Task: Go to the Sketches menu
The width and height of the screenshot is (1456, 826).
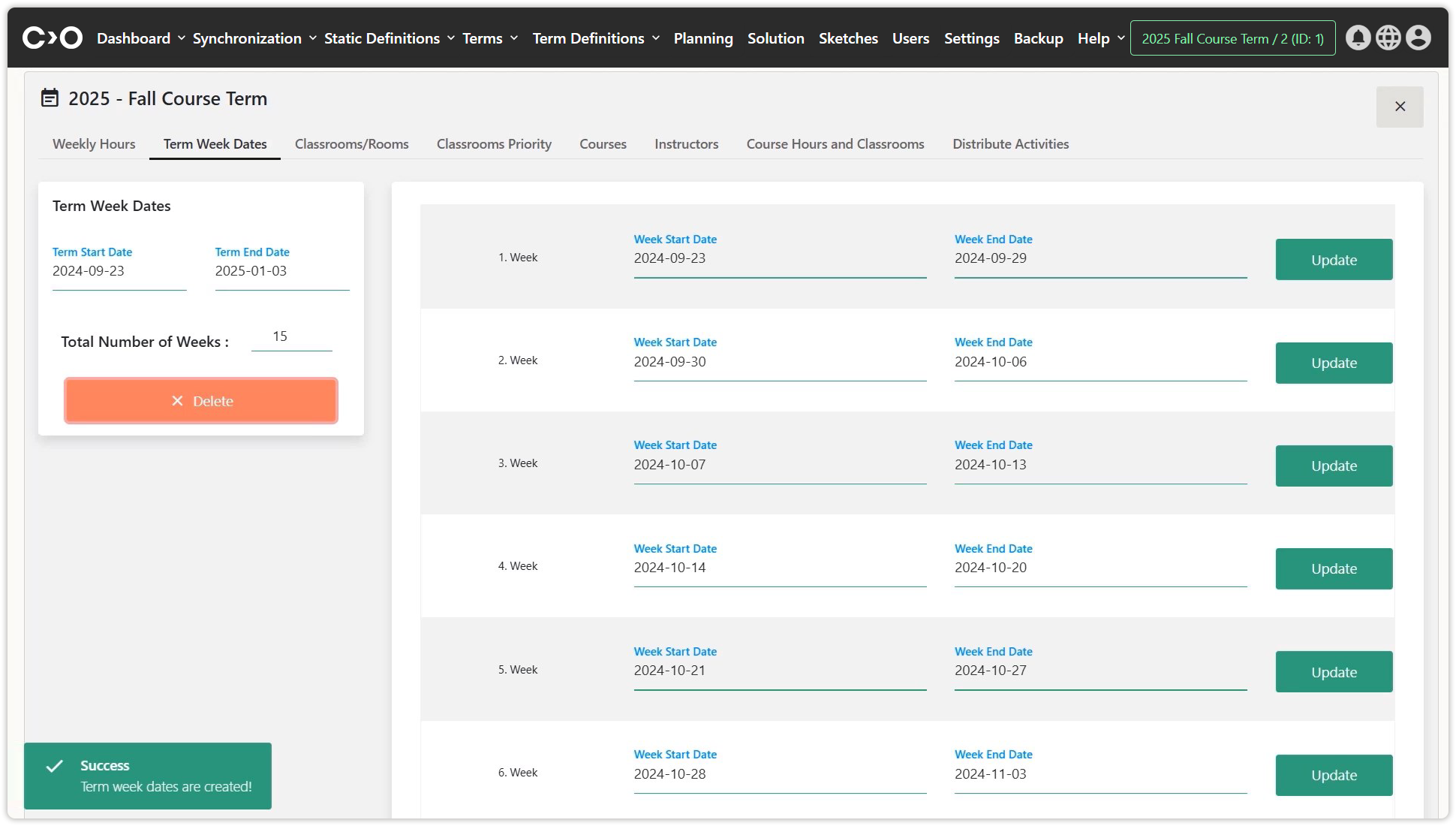Action: 847,38
